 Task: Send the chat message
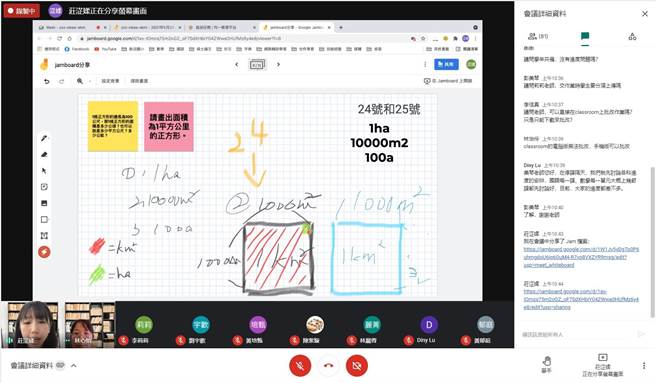(x=641, y=334)
